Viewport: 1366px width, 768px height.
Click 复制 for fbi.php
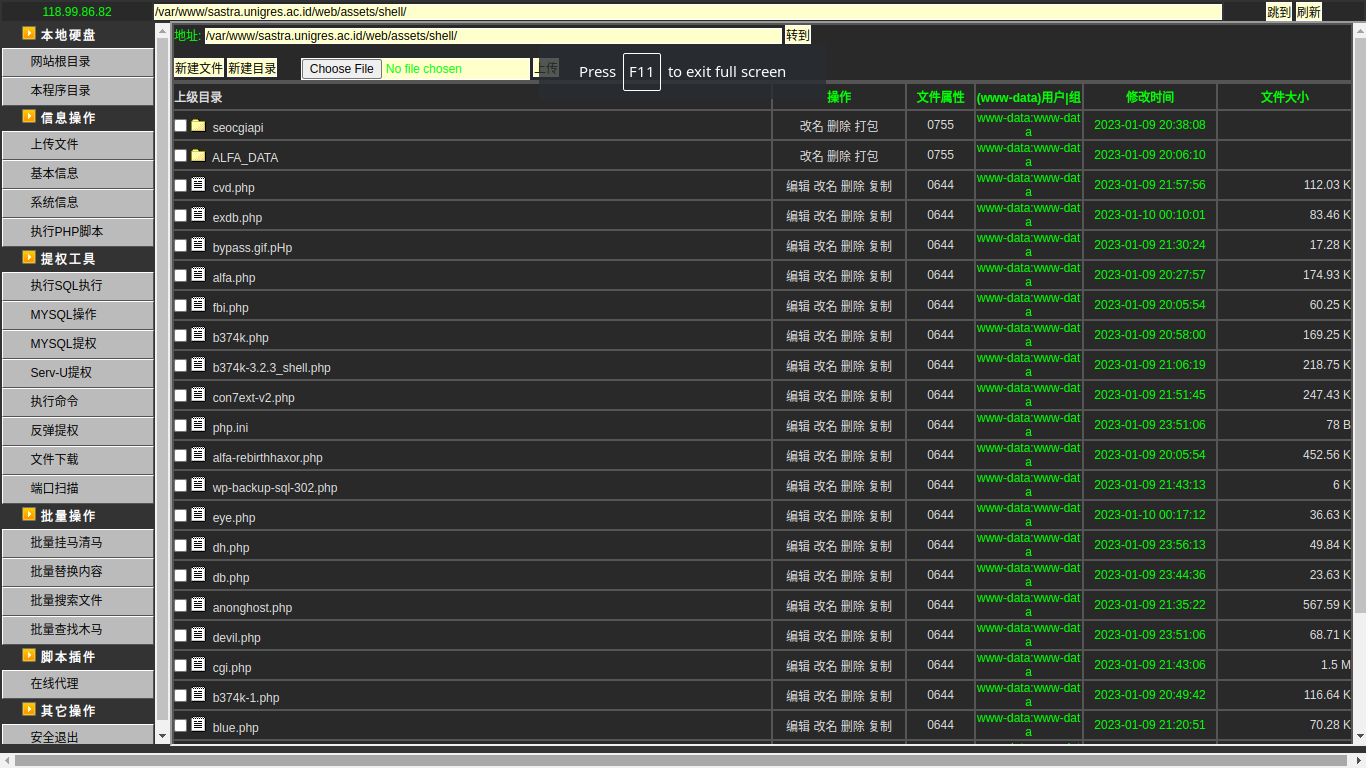tap(880, 306)
